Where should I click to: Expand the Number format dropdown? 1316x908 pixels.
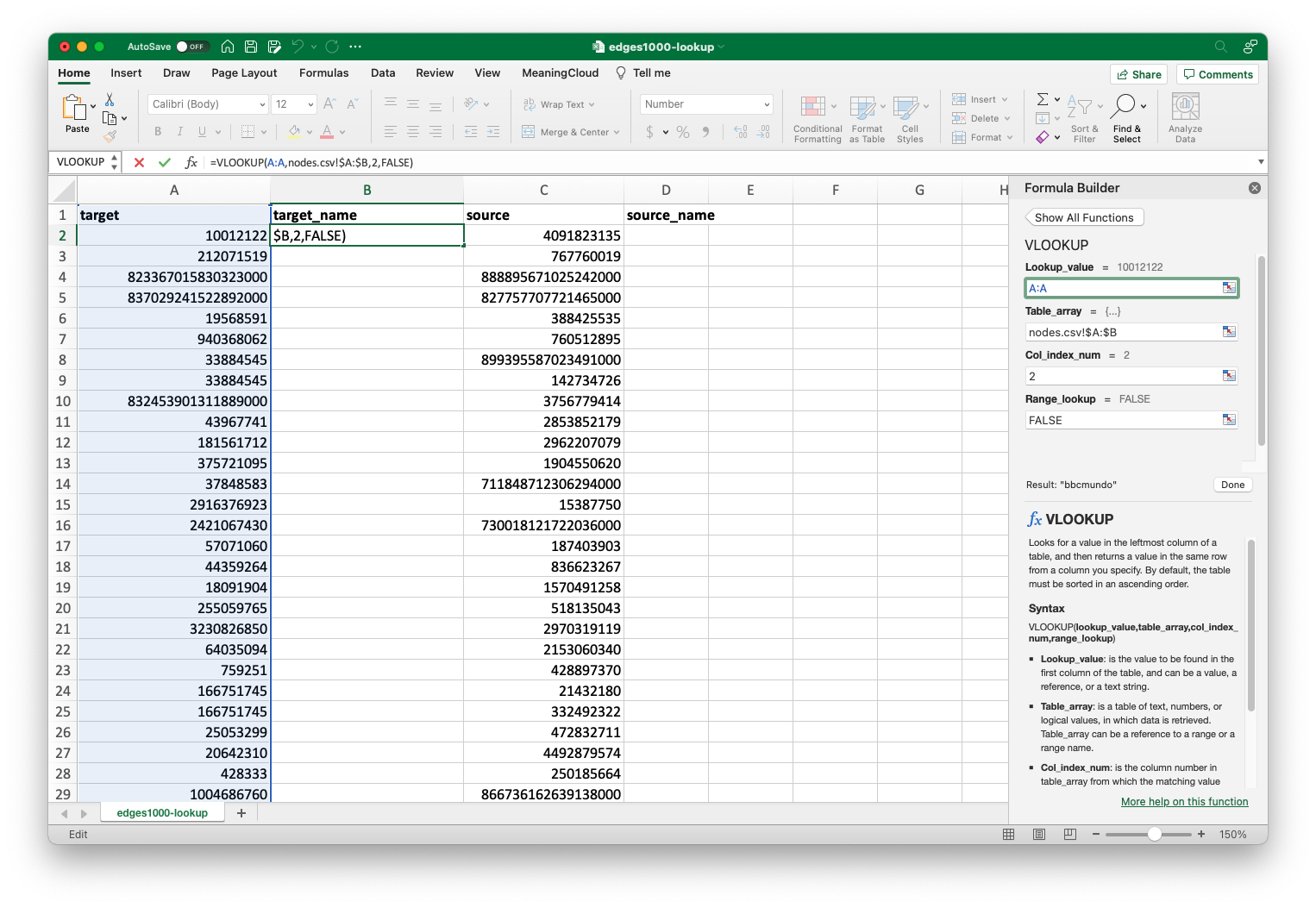(767, 104)
